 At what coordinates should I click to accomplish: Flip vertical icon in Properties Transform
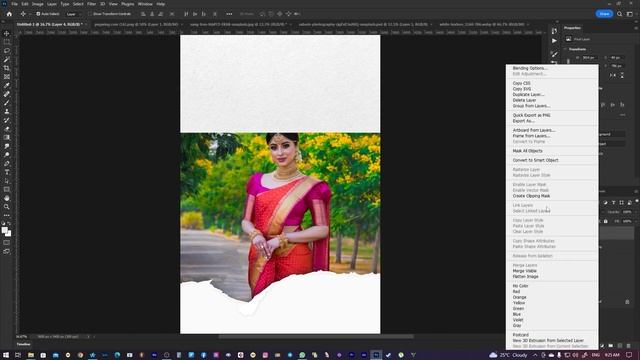tap(622, 76)
